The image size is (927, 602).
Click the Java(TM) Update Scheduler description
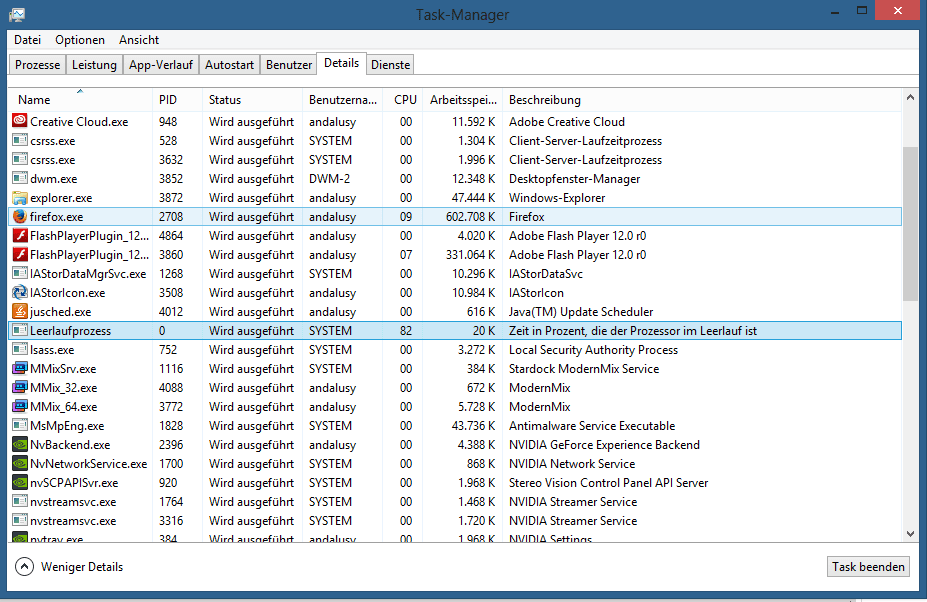pyautogui.click(x=581, y=311)
